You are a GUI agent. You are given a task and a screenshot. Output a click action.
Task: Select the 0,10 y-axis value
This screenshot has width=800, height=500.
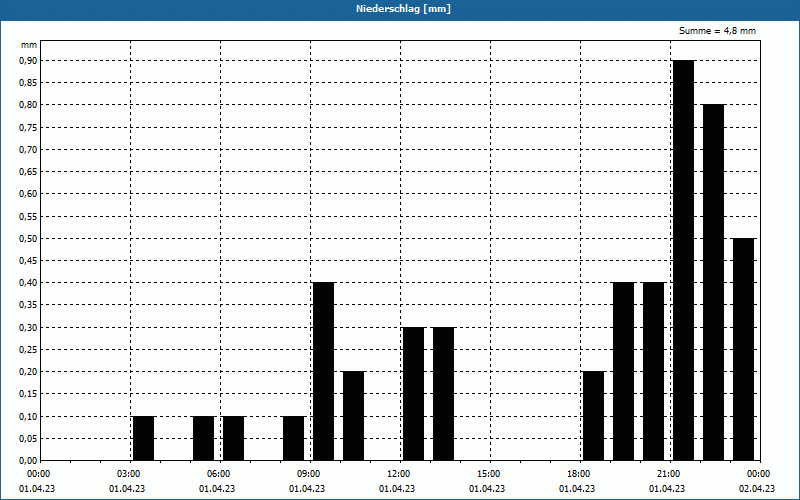(28, 416)
